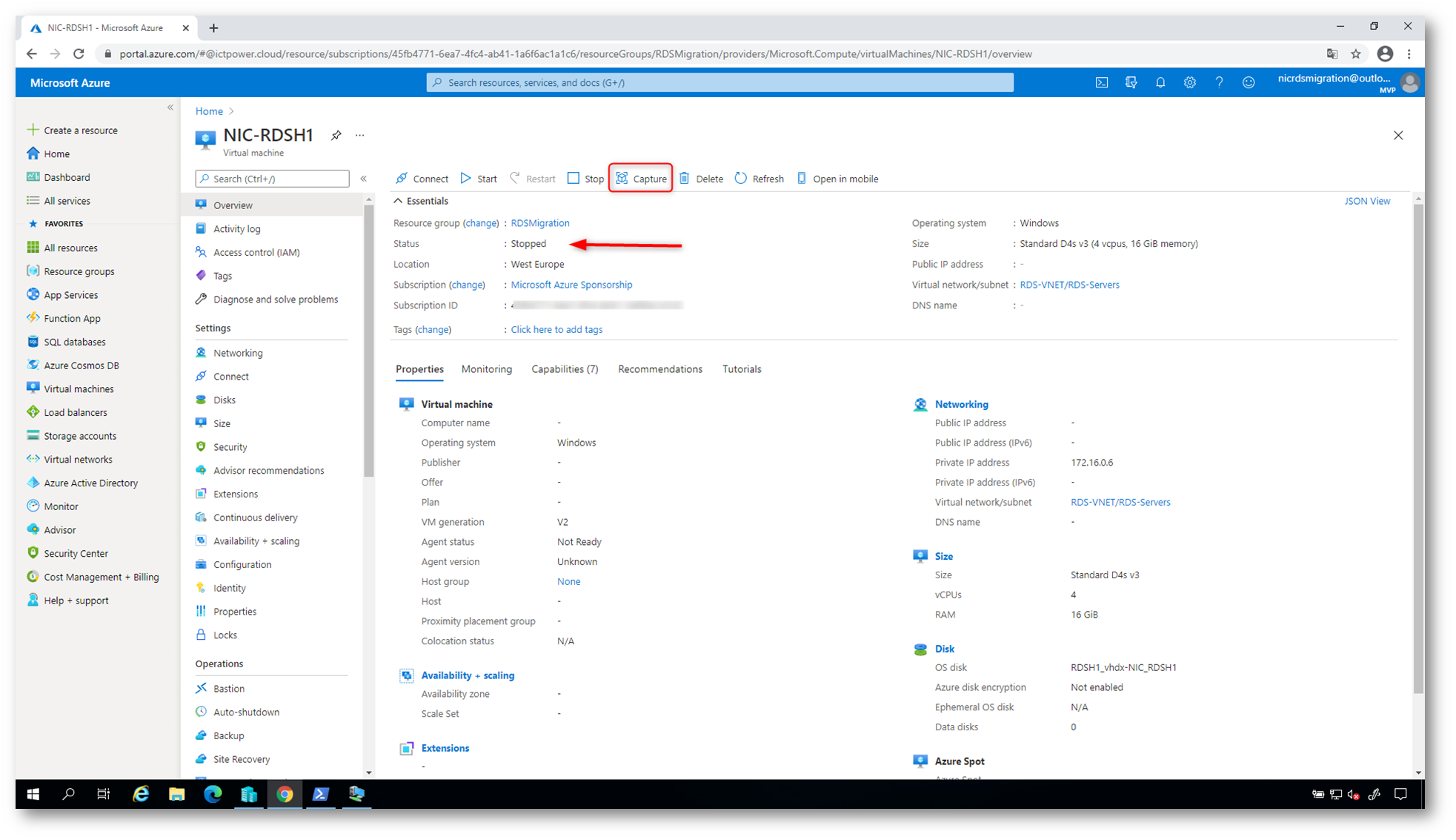Image resolution: width=1456 pixels, height=840 pixels.
Task: Open Diagnose and solve problems
Action: [x=275, y=300]
